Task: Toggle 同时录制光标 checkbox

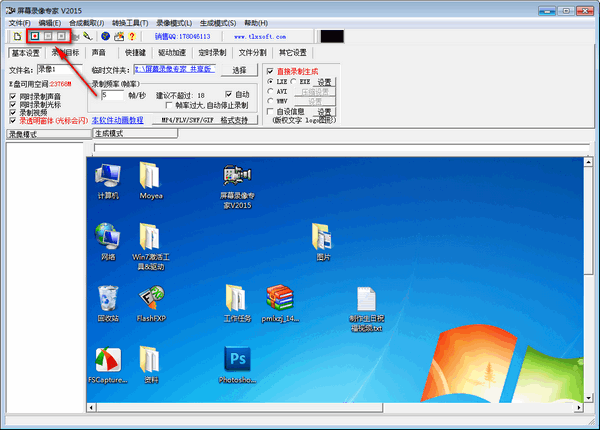Action: pyautogui.click(x=13, y=104)
